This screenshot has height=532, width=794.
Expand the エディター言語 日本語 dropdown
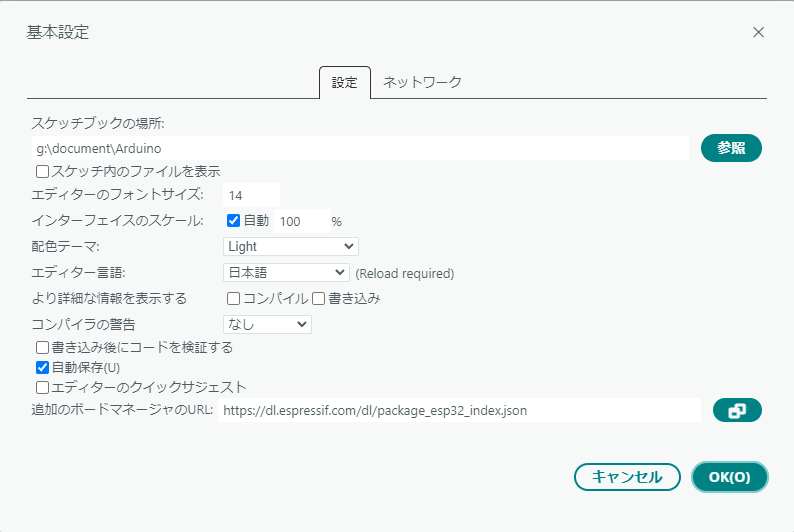pyautogui.click(x=285, y=272)
